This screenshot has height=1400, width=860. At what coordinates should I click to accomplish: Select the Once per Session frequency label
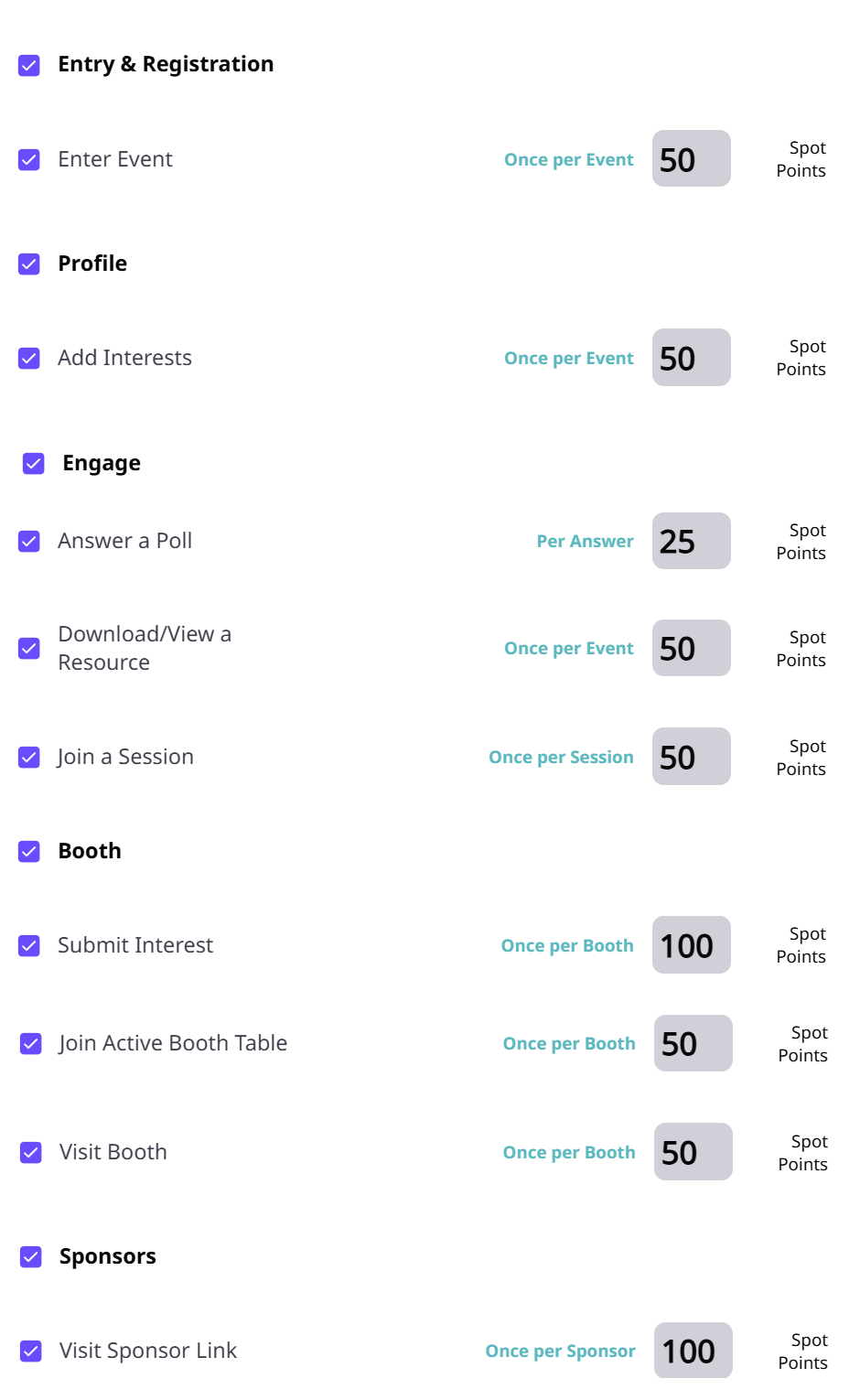(561, 758)
